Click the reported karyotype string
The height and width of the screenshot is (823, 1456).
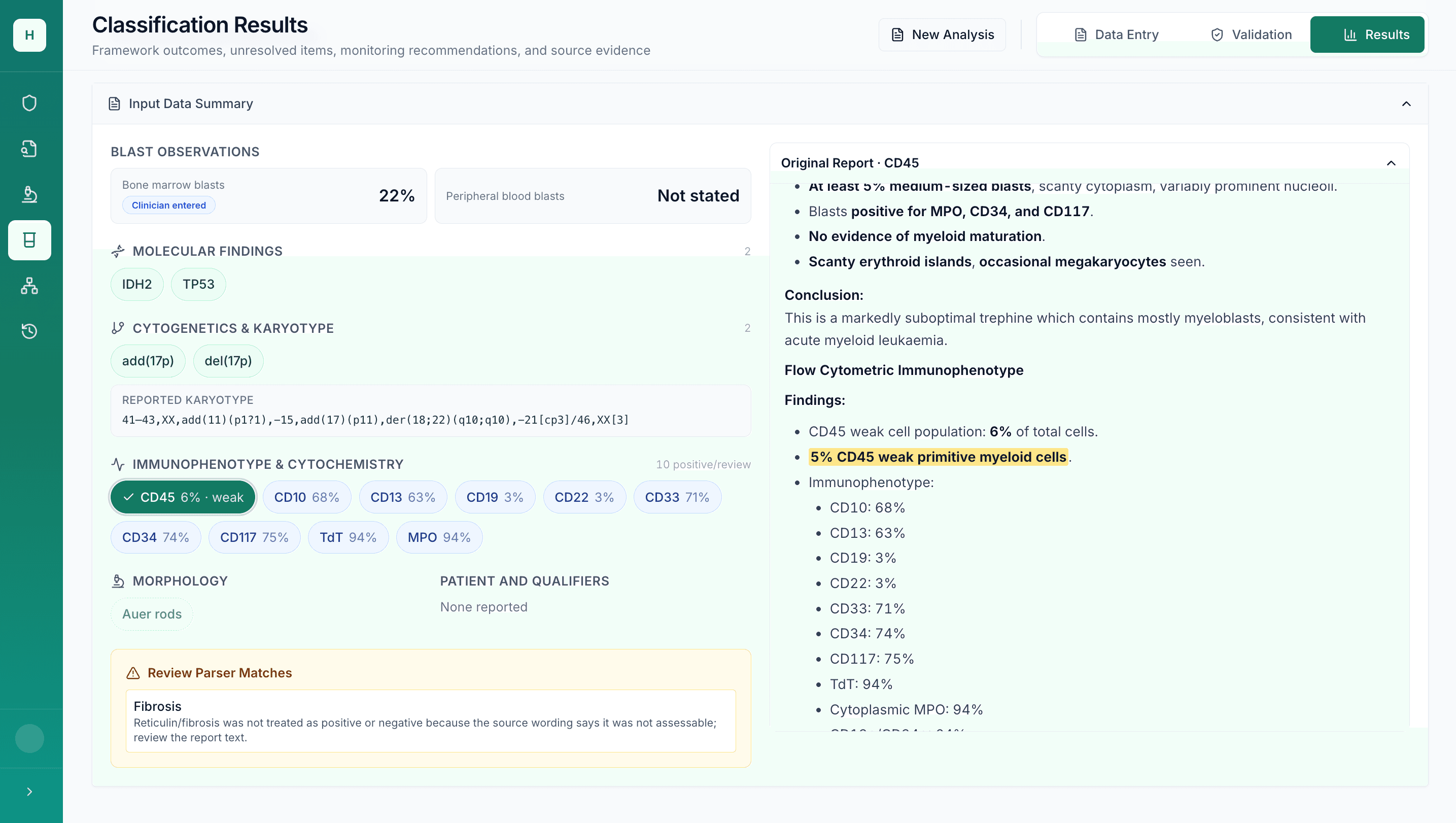[x=375, y=420]
